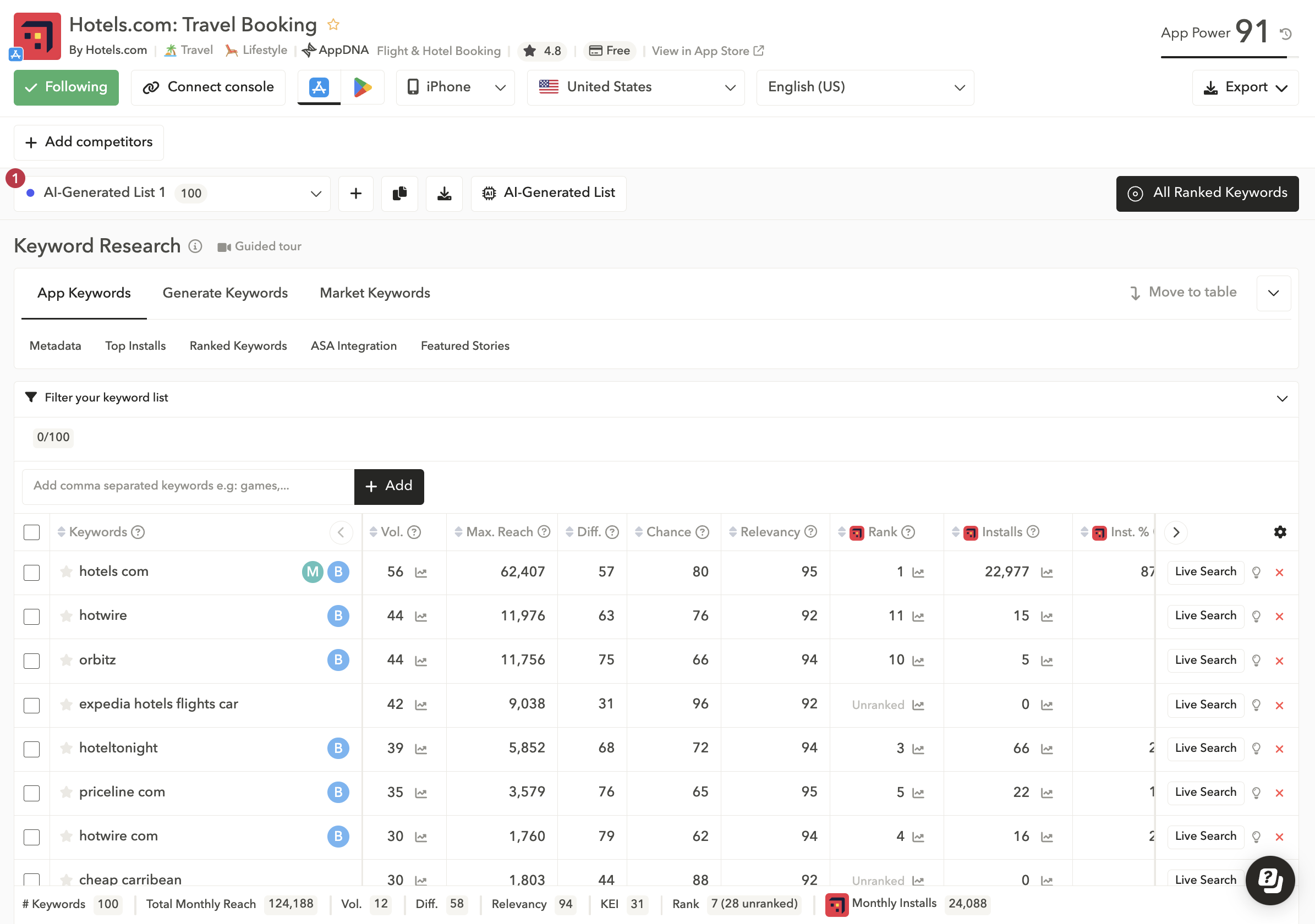Check the expedia hotels flights car checkbox
Image resolution: width=1315 pixels, height=924 pixels.
[31, 705]
